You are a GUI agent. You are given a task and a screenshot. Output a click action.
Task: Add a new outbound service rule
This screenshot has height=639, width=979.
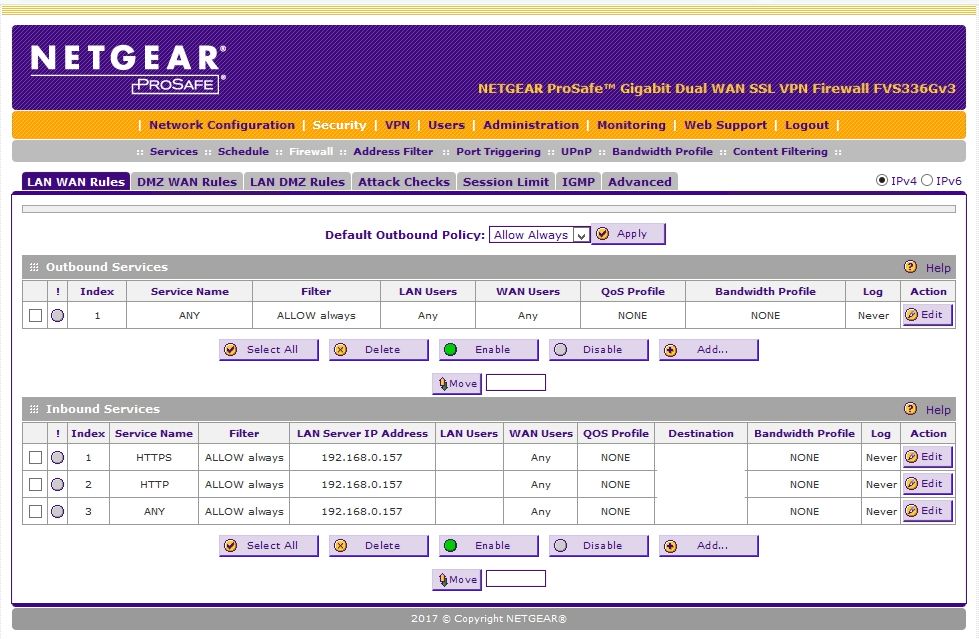coord(709,350)
